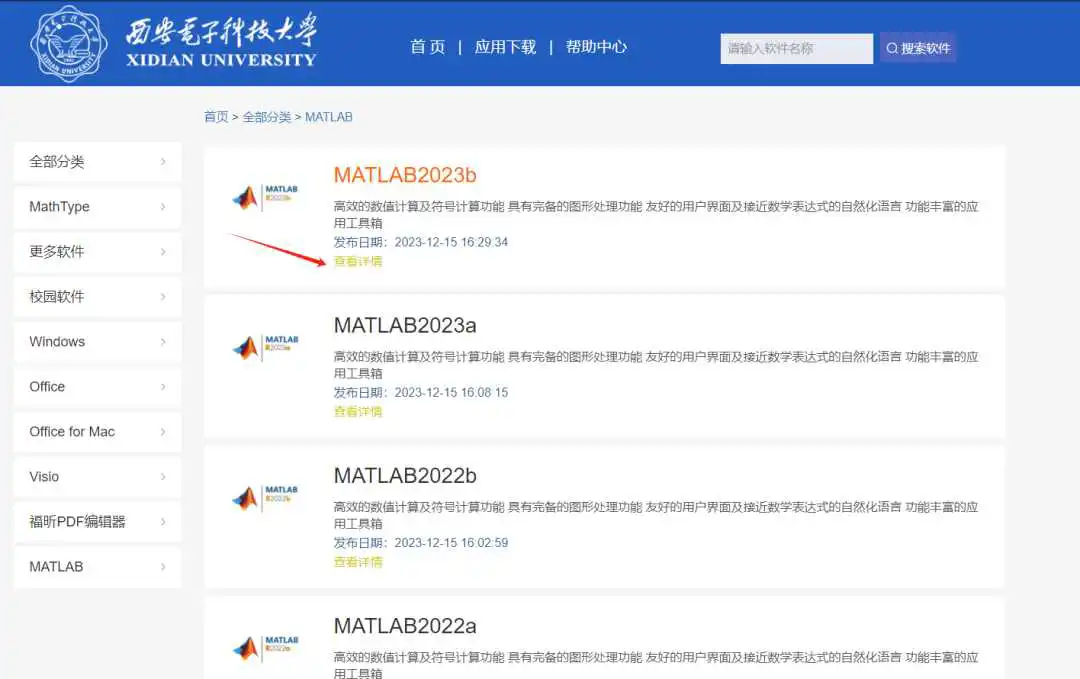The width and height of the screenshot is (1080, 679).
Task: Open the MATLAB2022b product logo thumbnail
Action: pos(265,498)
